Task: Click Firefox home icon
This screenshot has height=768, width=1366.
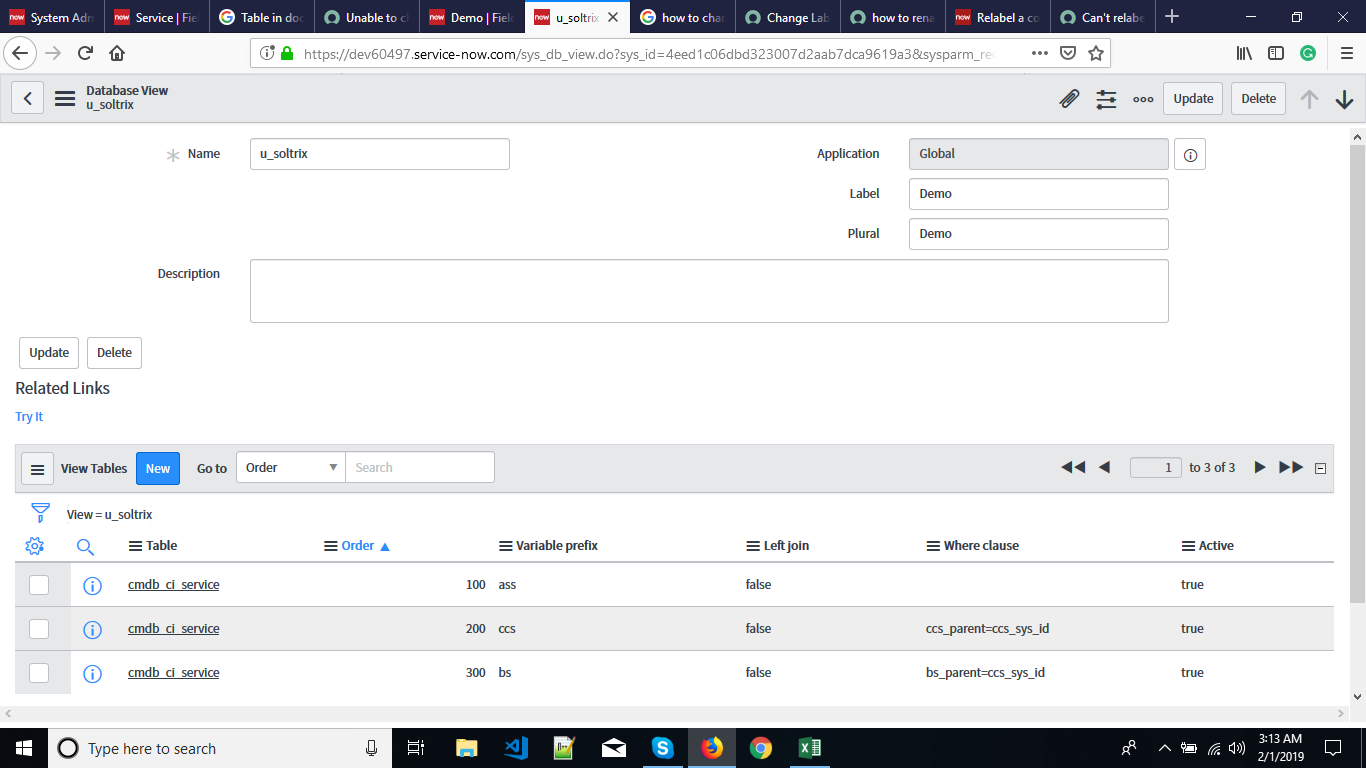Action: (x=117, y=53)
